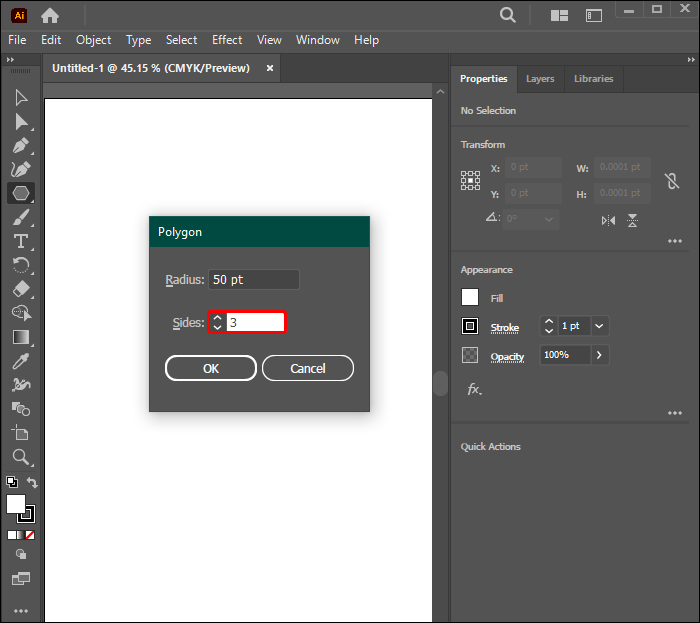Click the white Fill color swatch
The image size is (700, 623).
point(470,297)
